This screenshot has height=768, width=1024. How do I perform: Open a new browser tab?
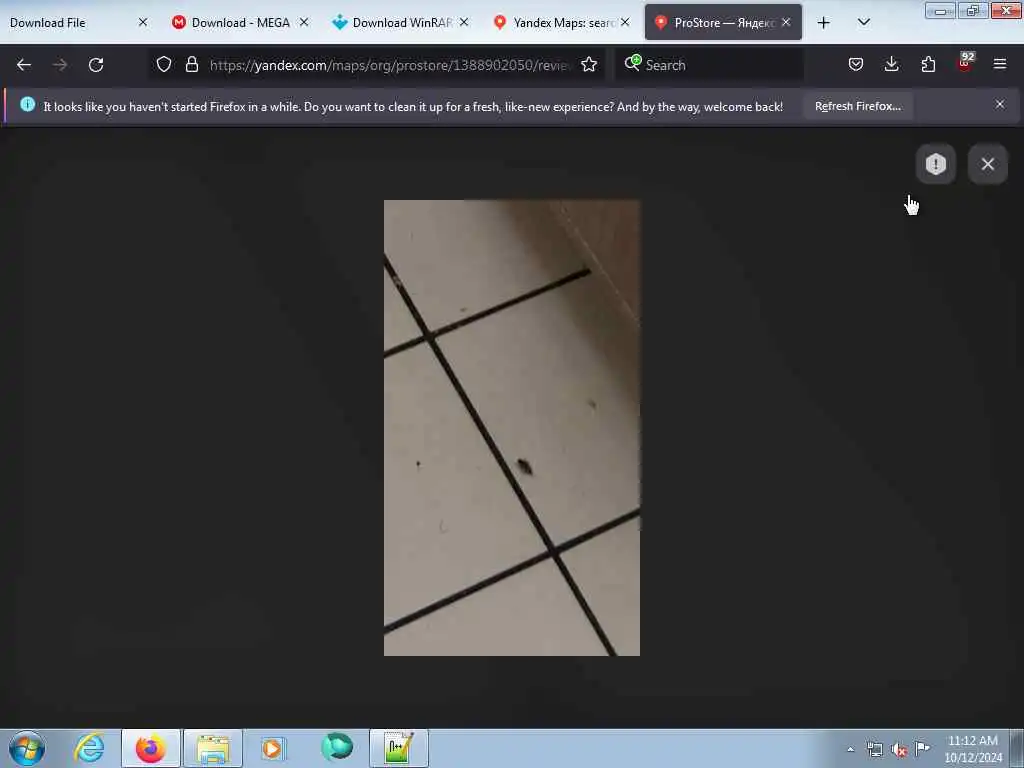click(824, 23)
